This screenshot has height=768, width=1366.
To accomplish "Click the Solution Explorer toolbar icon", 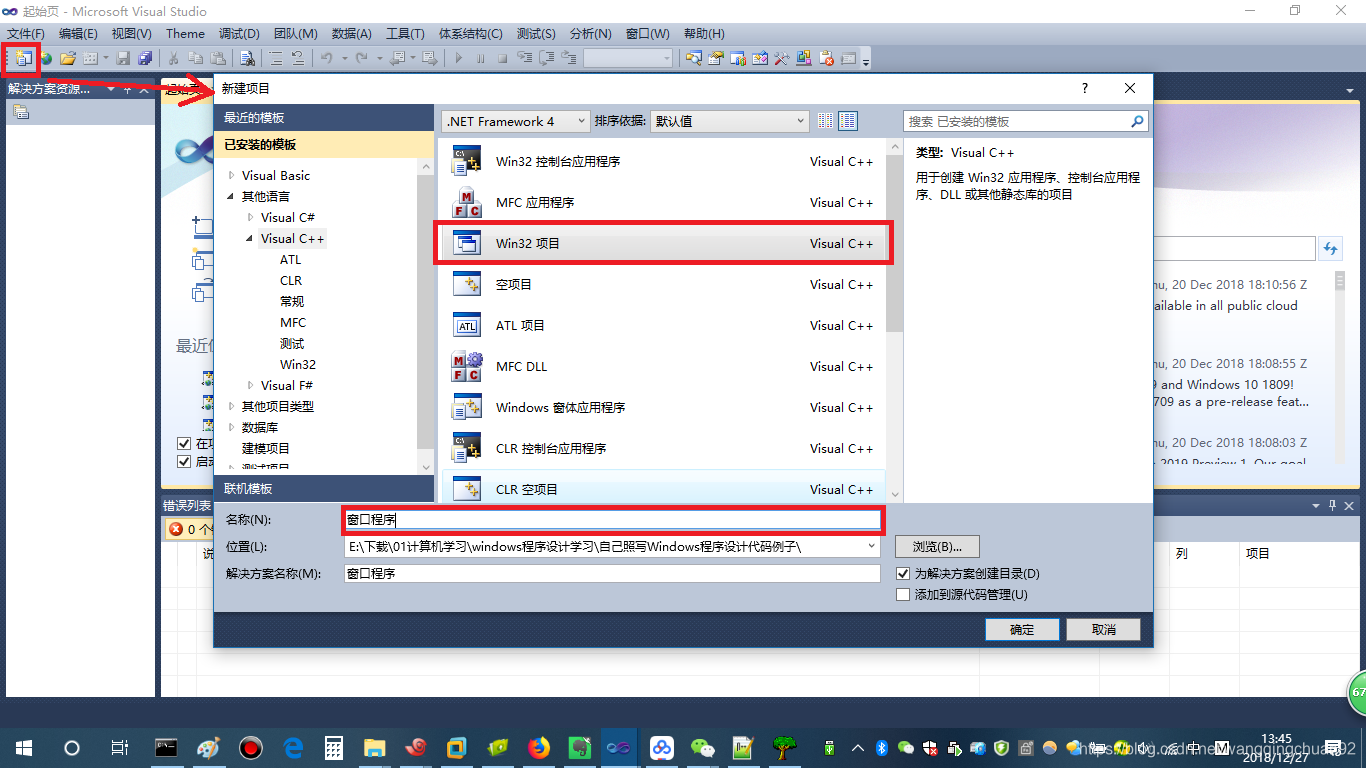I will pos(693,59).
